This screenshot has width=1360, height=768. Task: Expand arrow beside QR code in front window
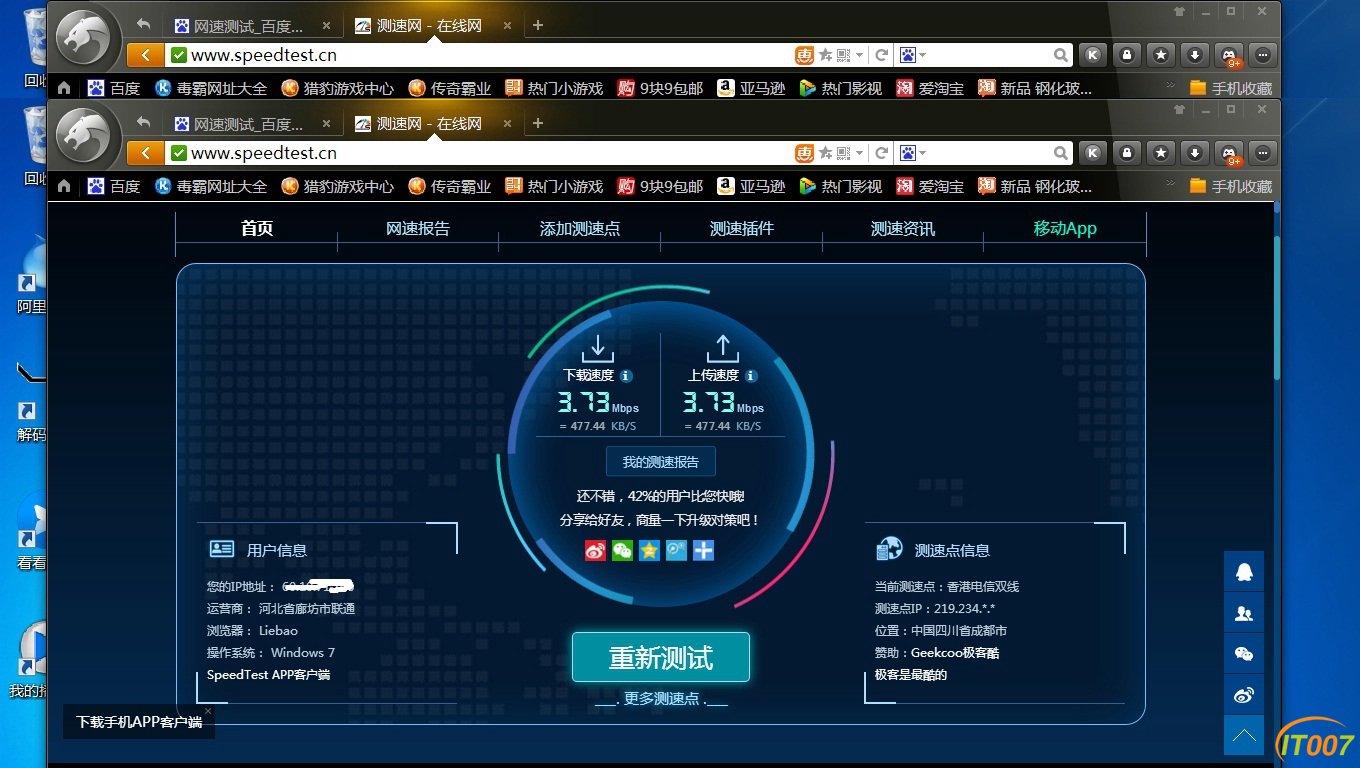point(860,153)
